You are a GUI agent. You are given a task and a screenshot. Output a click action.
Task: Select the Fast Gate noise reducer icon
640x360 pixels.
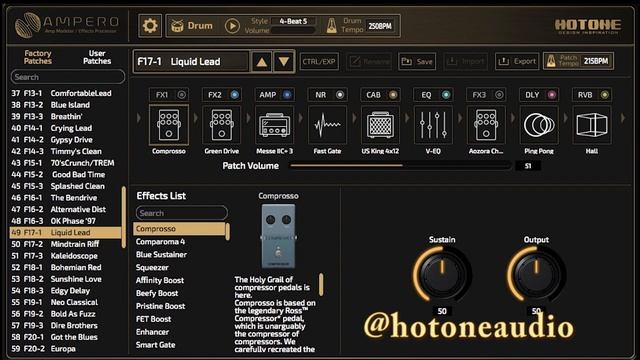pos(327,125)
